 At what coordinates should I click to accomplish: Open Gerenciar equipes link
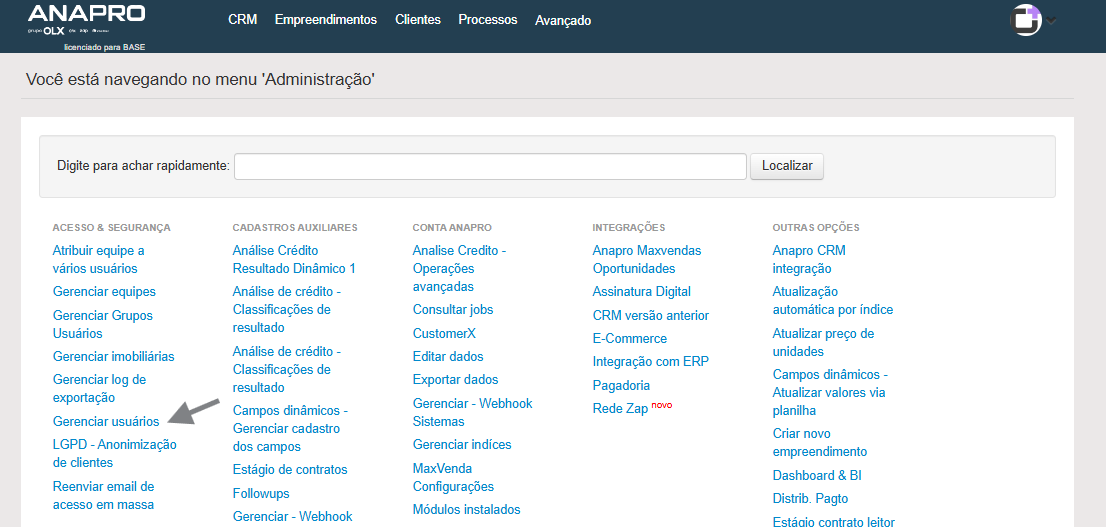(x=104, y=292)
